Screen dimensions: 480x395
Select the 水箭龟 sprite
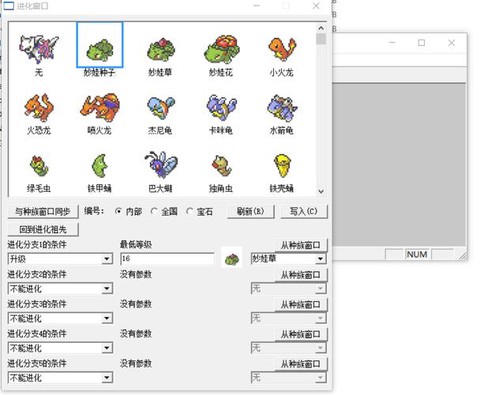click(x=282, y=107)
